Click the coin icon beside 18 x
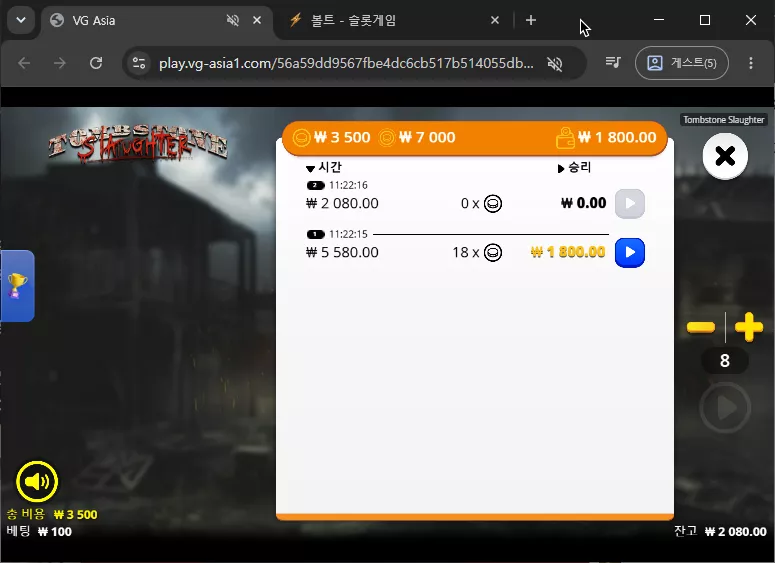This screenshot has width=775, height=563. [493, 253]
